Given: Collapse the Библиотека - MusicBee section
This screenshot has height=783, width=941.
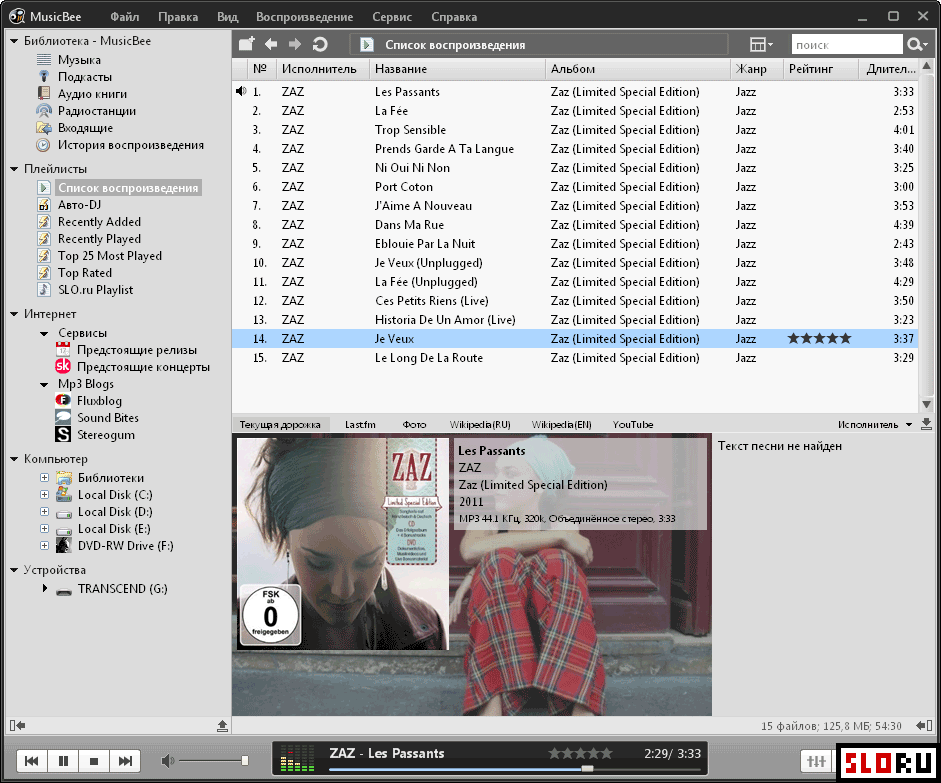Looking at the screenshot, I should (x=14, y=41).
